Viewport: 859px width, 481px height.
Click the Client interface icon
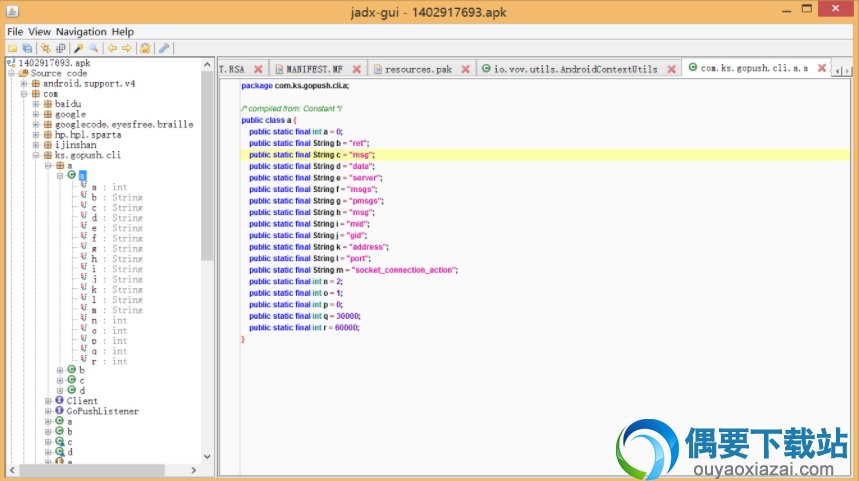pos(60,400)
